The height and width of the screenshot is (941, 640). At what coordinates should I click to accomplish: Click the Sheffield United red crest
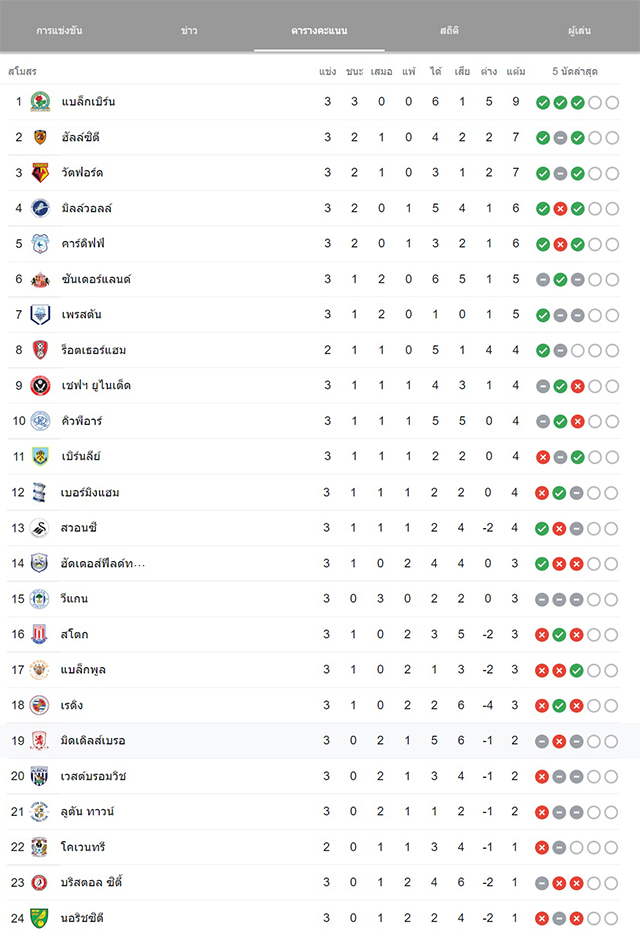tap(40, 385)
